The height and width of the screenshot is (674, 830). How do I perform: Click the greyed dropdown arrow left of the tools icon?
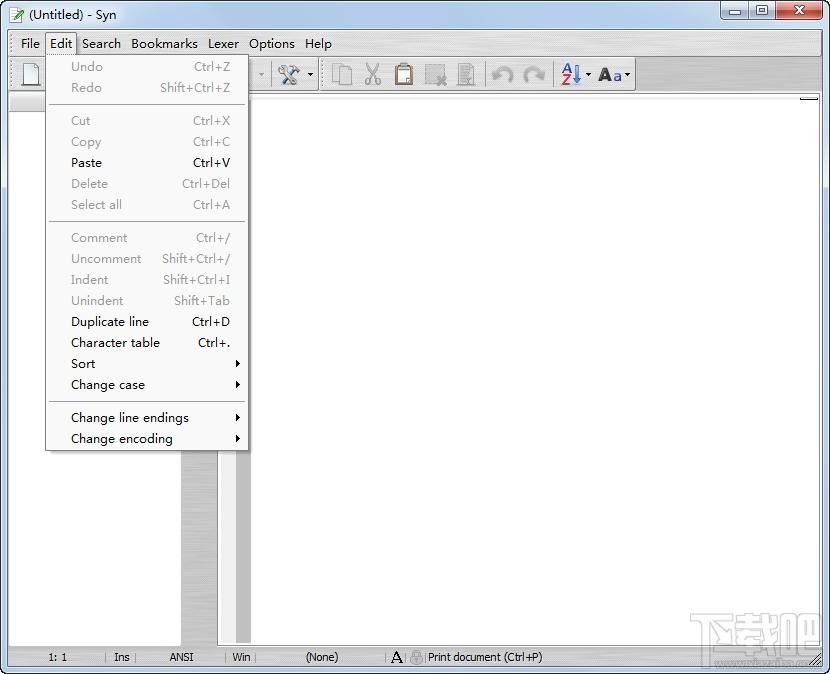pos(261,75)
